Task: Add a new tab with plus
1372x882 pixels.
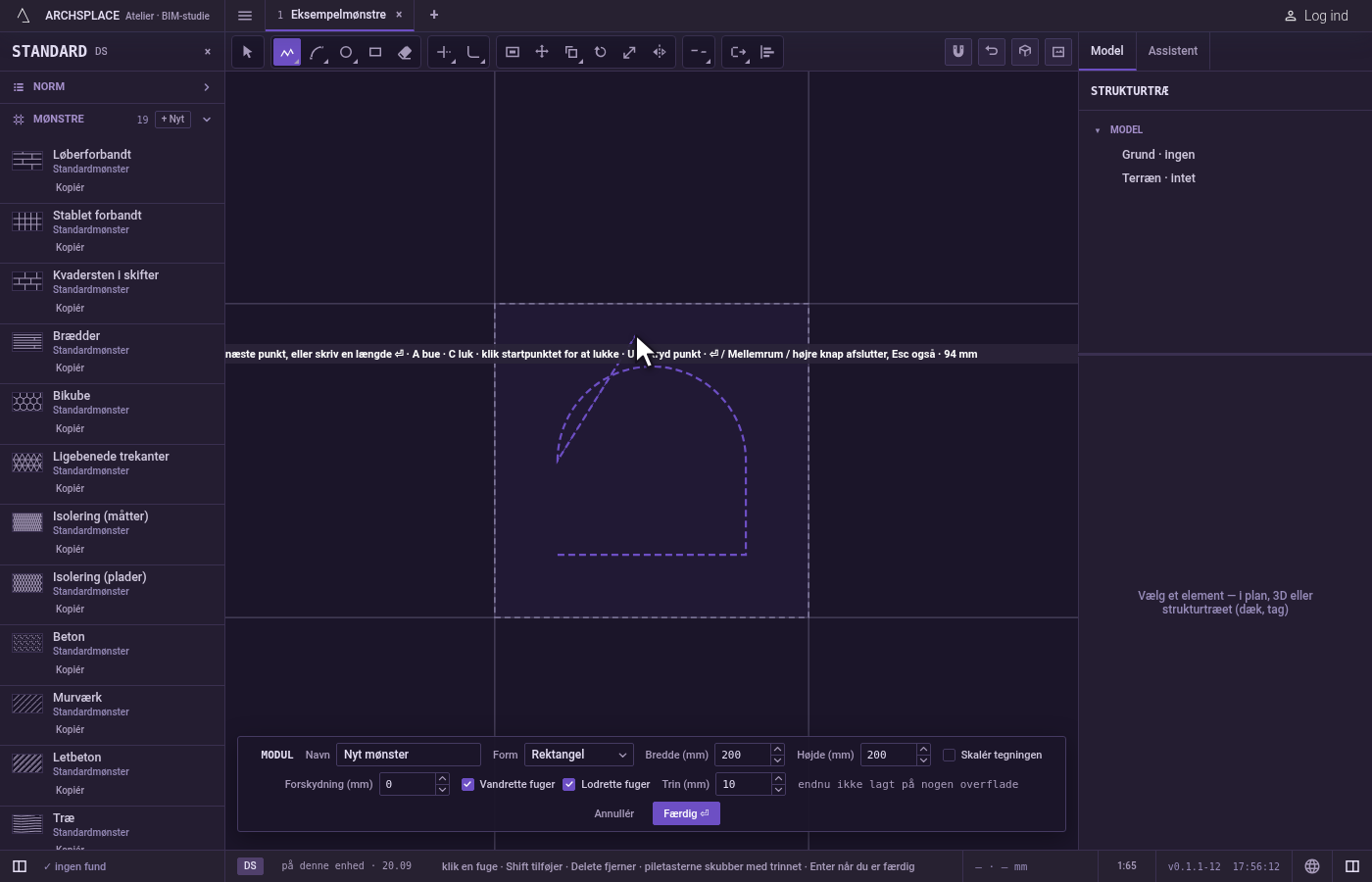Action: tap(434, 15)
